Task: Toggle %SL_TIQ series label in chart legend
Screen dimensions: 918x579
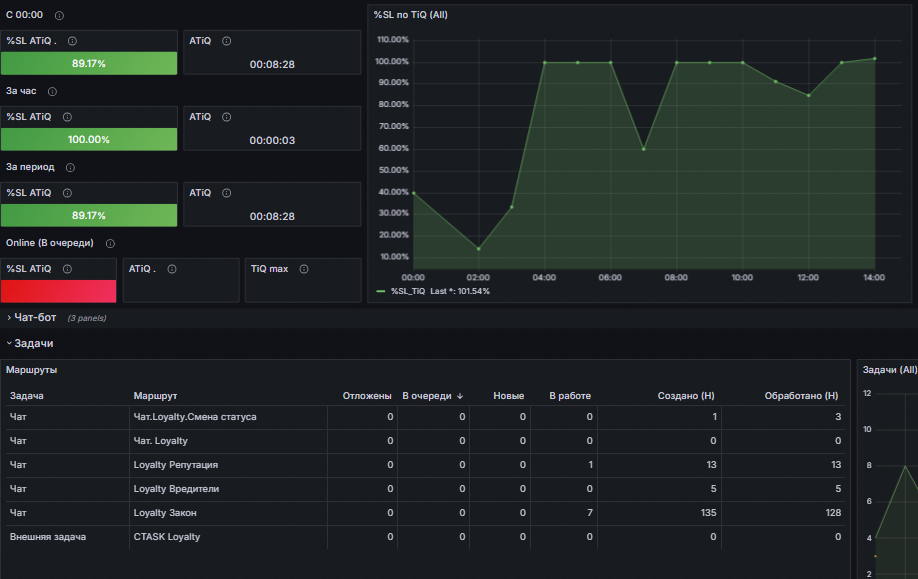Action: point(408,291)
